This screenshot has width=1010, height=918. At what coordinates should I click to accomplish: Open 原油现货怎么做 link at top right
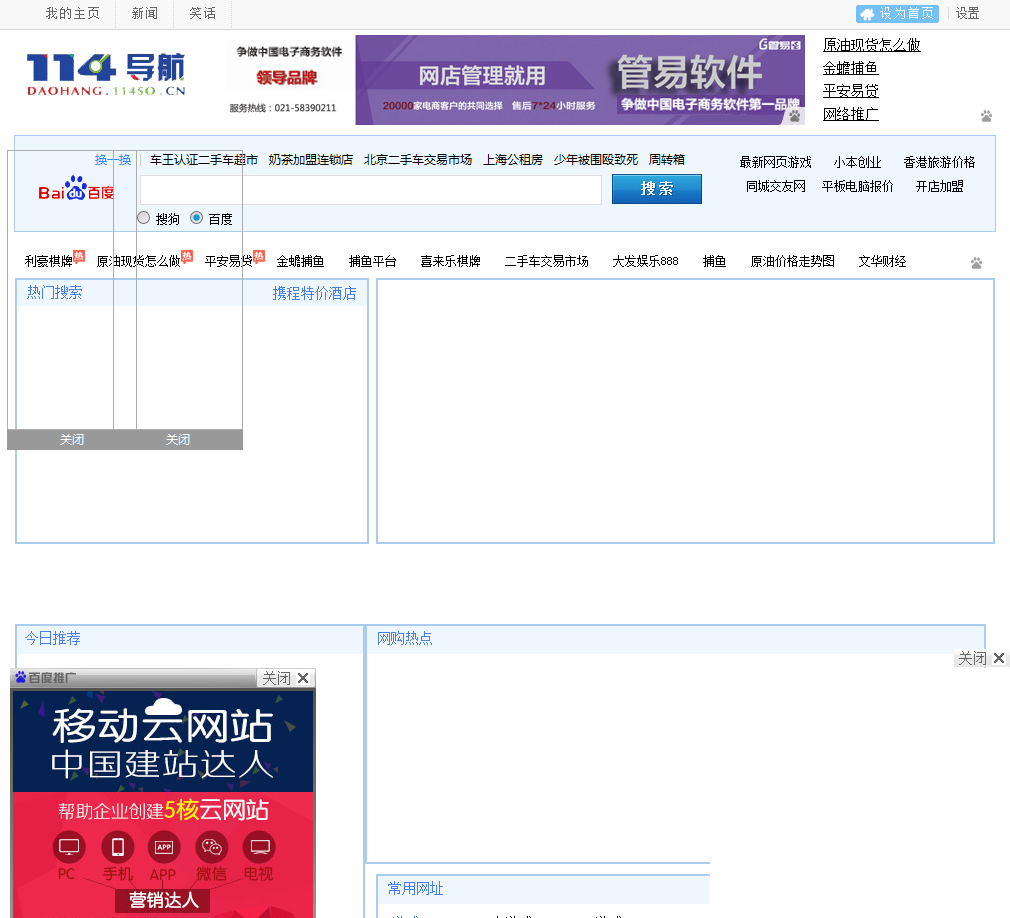[872, 45]
